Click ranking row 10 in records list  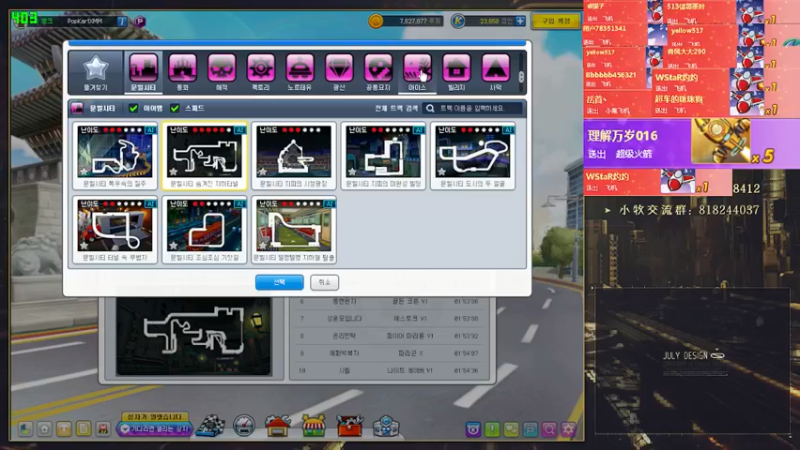[x=390, y=370]
